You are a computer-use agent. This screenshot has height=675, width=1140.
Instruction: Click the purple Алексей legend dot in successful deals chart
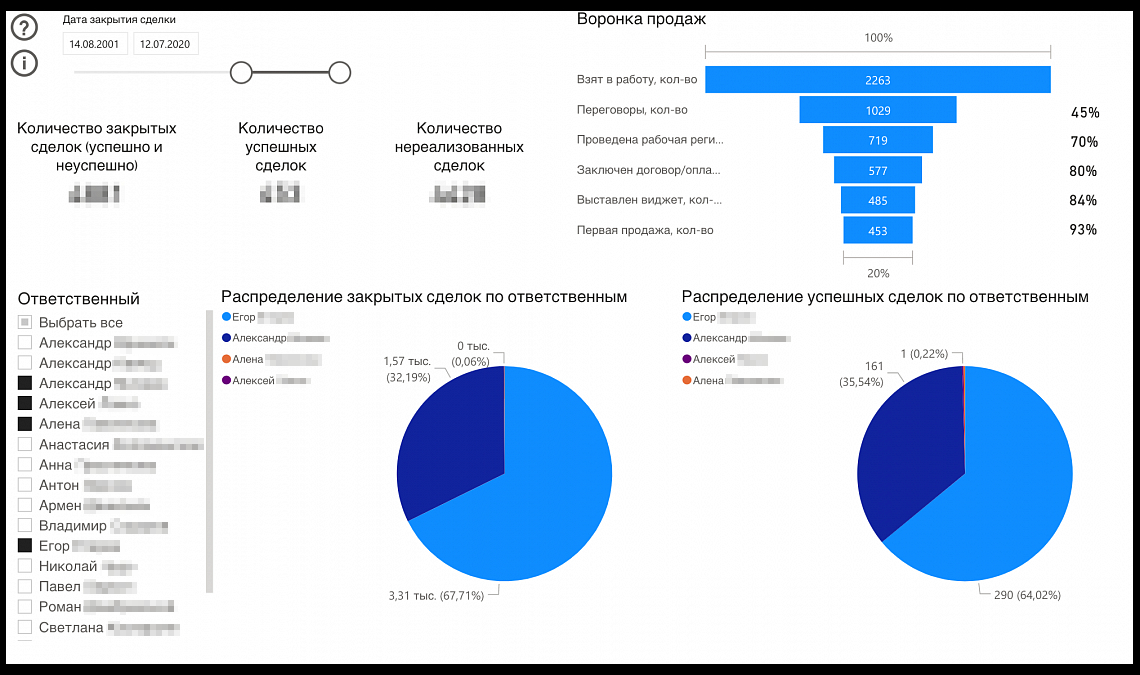coord(686,359)
